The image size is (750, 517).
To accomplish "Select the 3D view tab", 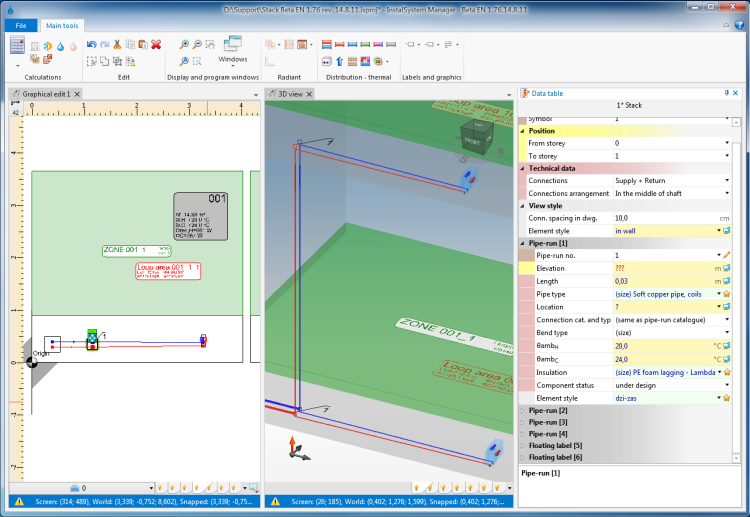I will pos(290,94).
